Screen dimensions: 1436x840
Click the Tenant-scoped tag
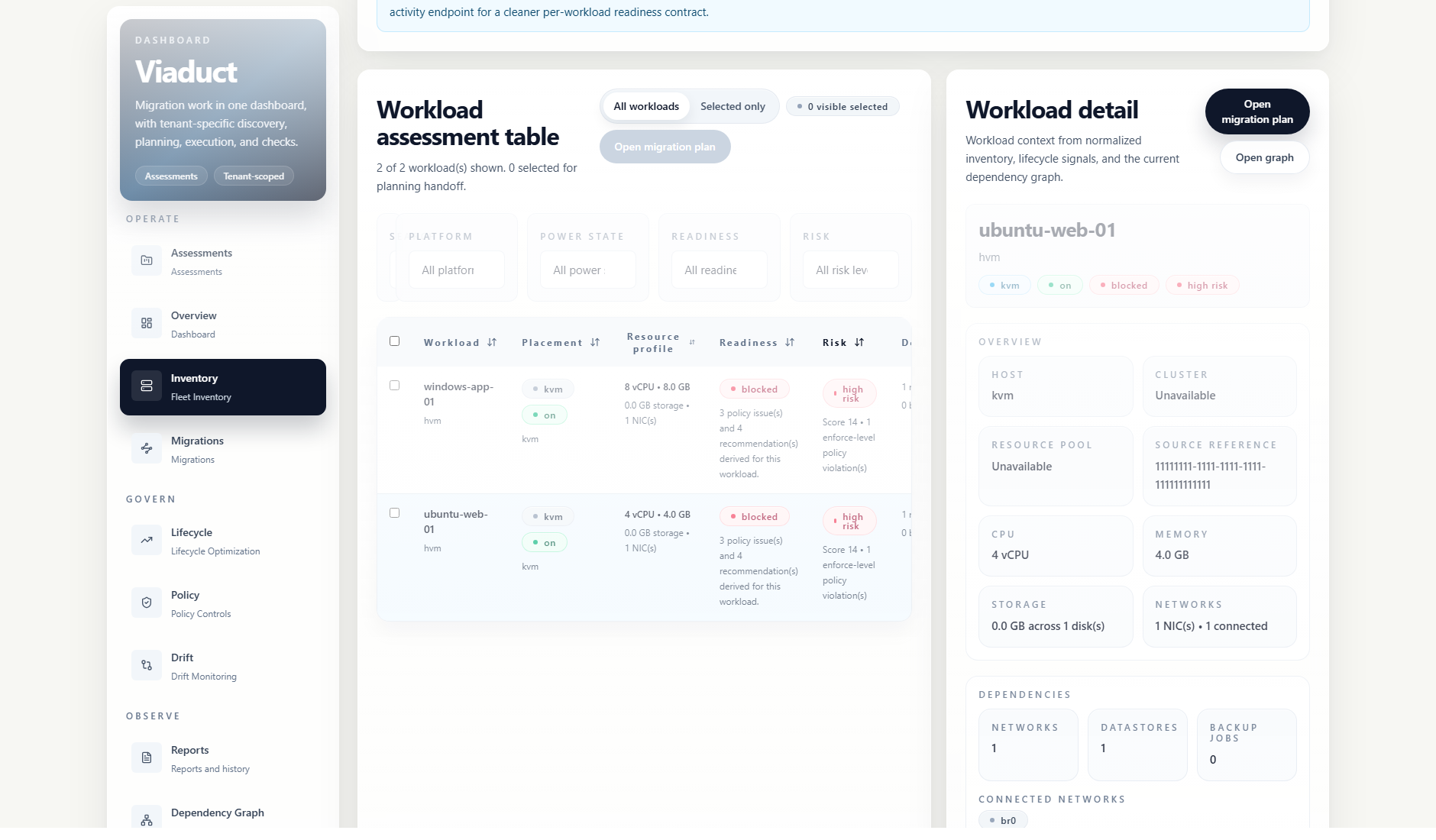[x=254, y=176]
